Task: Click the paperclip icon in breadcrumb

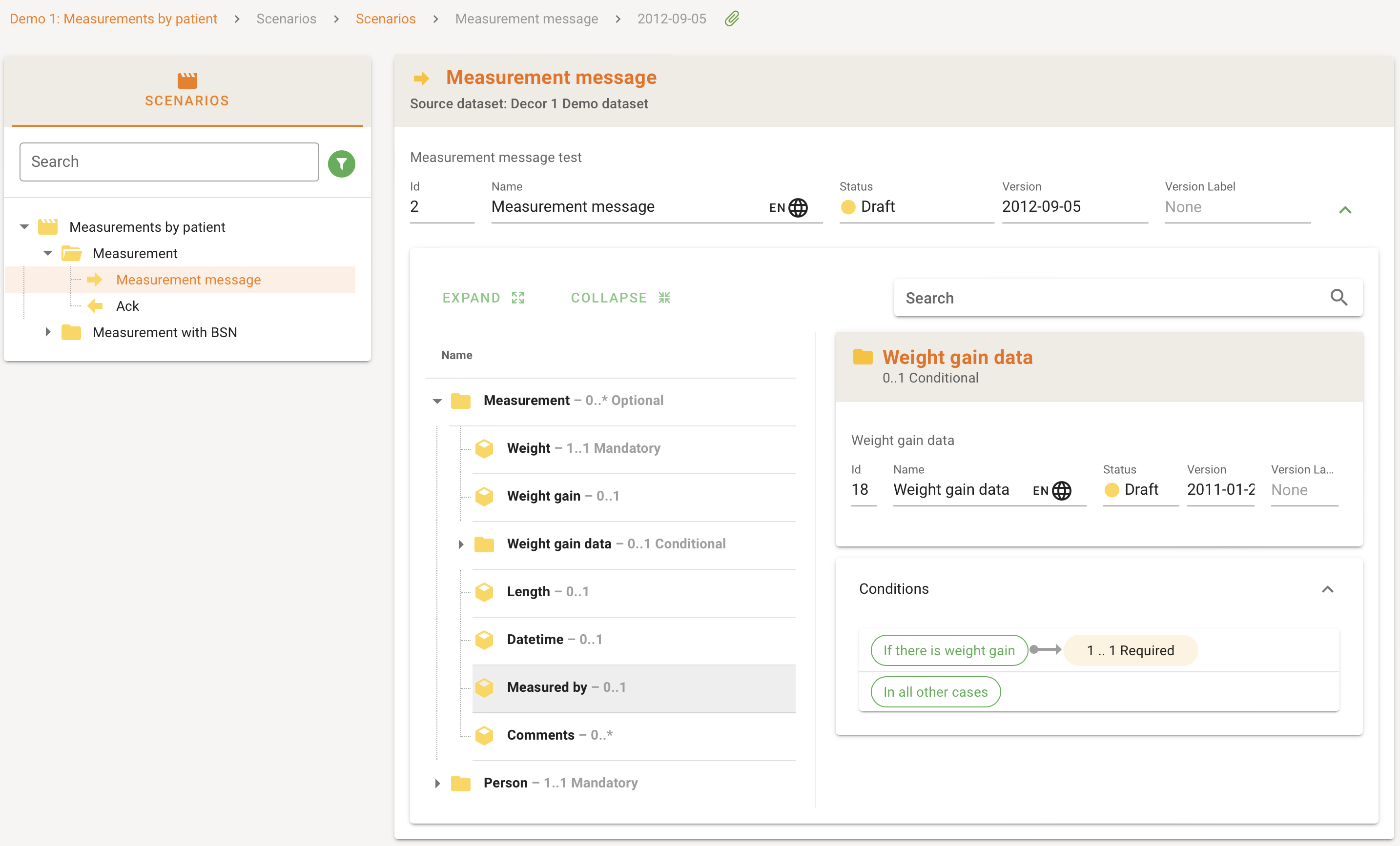Action: tap(732, 19)
